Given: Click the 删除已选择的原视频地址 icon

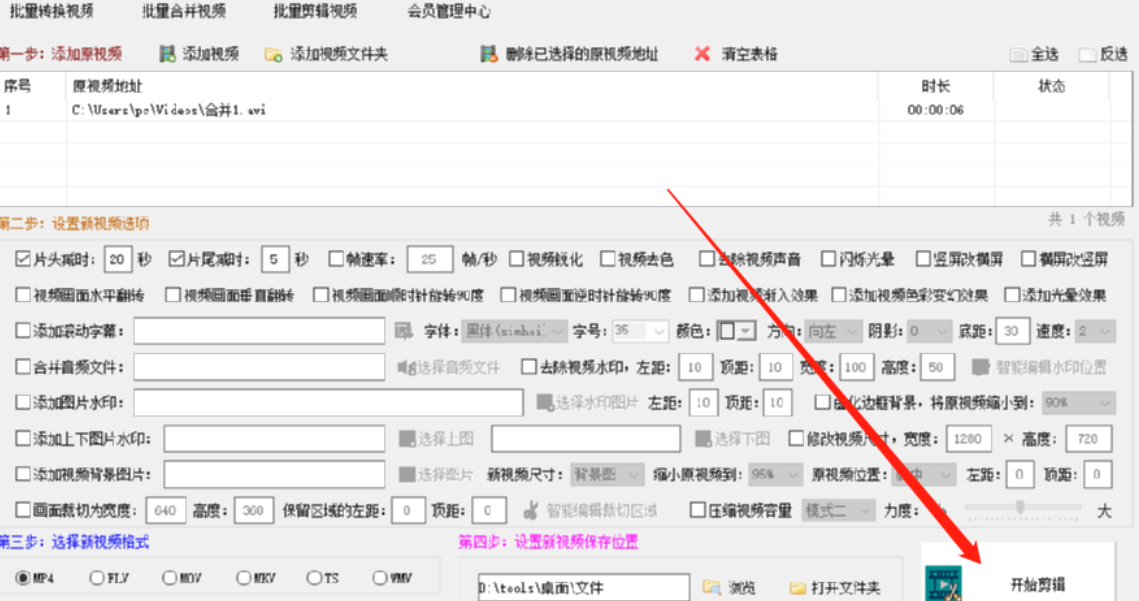Looking at the screenshot, I should pos(489,54).
